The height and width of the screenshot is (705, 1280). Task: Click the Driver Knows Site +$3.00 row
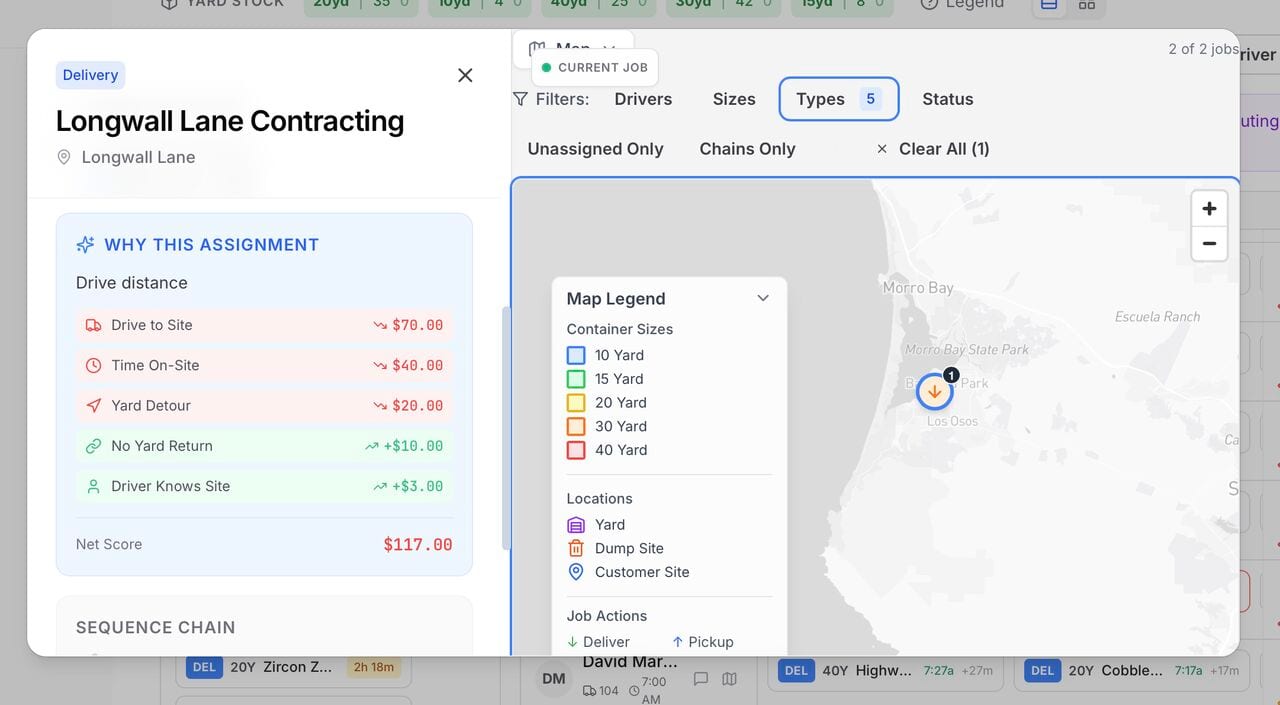click(264, 486)
